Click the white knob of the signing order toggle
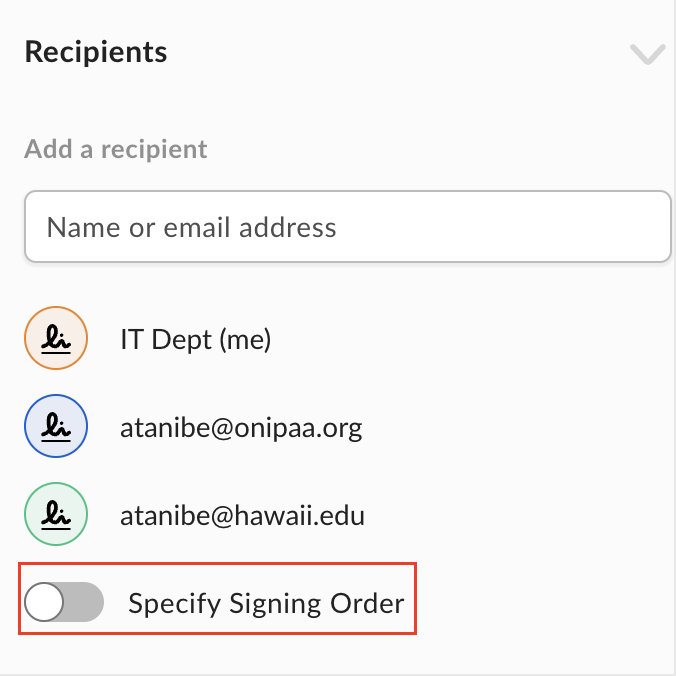The width and height of the screenshot is (676, 676). click(x=44, y=602)
